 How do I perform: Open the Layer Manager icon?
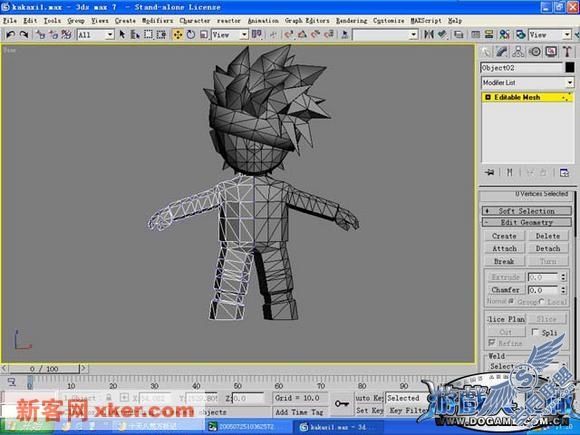point(459,35)
